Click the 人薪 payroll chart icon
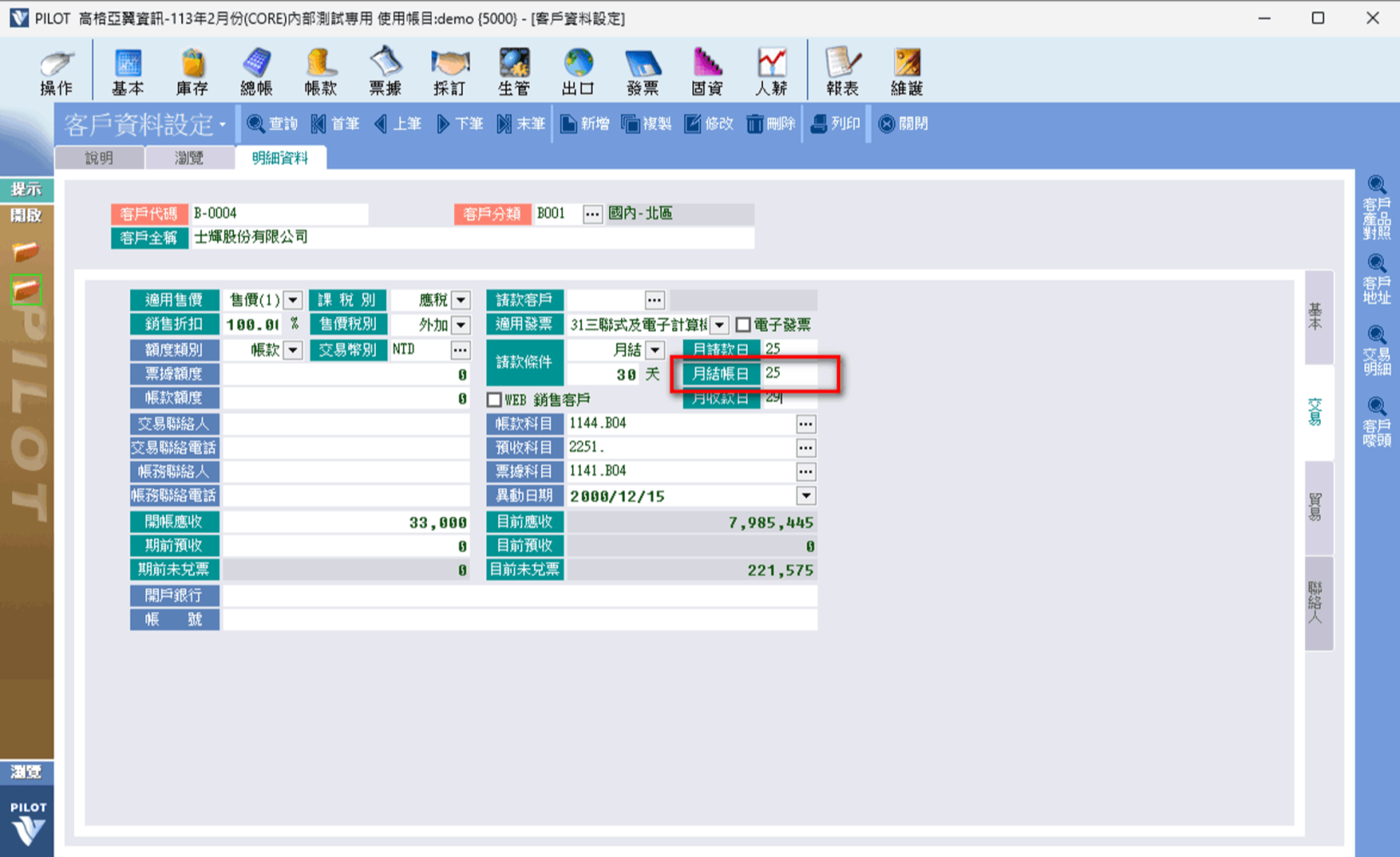The image size is (1400, 857). [771, 71]
